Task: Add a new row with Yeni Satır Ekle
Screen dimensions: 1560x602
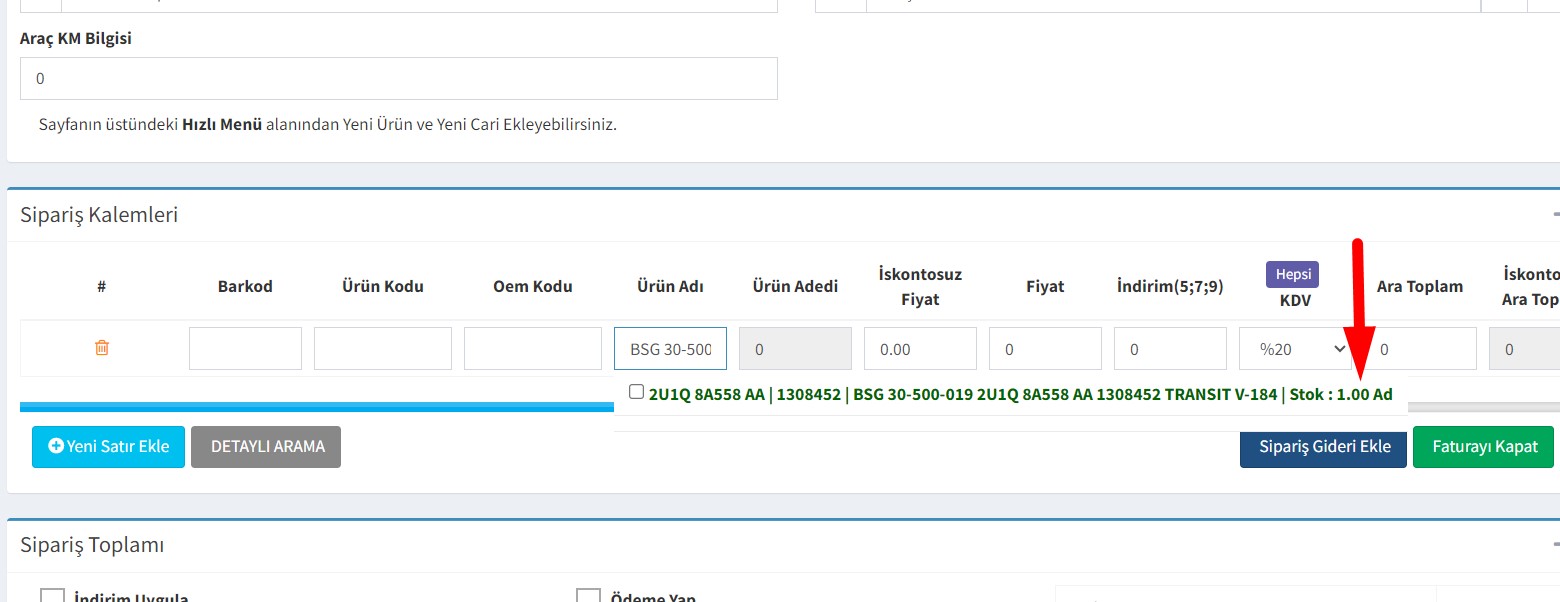Action: click(108, 447)
